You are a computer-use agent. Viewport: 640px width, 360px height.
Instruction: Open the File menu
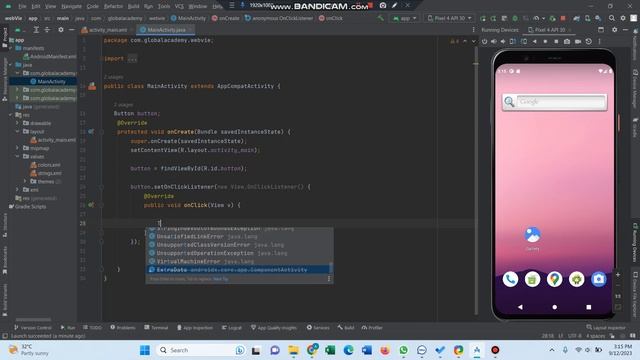coord(22,6)
